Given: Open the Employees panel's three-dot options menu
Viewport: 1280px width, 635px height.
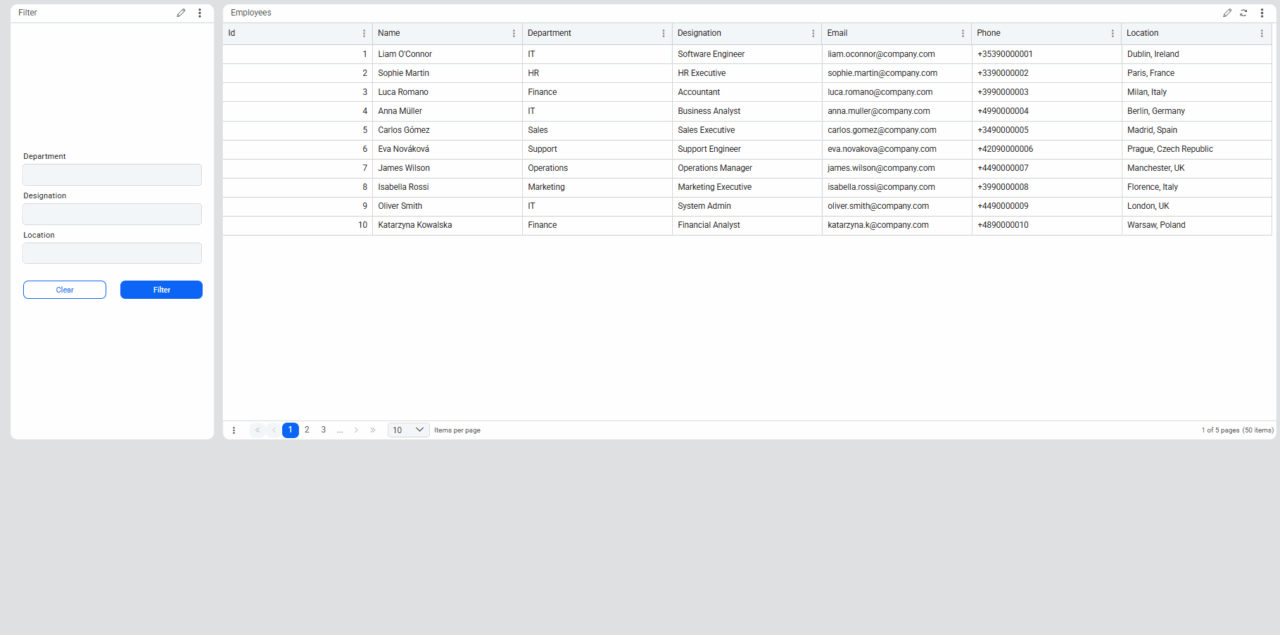Looking at the screenshot, I should (1262, 13).
